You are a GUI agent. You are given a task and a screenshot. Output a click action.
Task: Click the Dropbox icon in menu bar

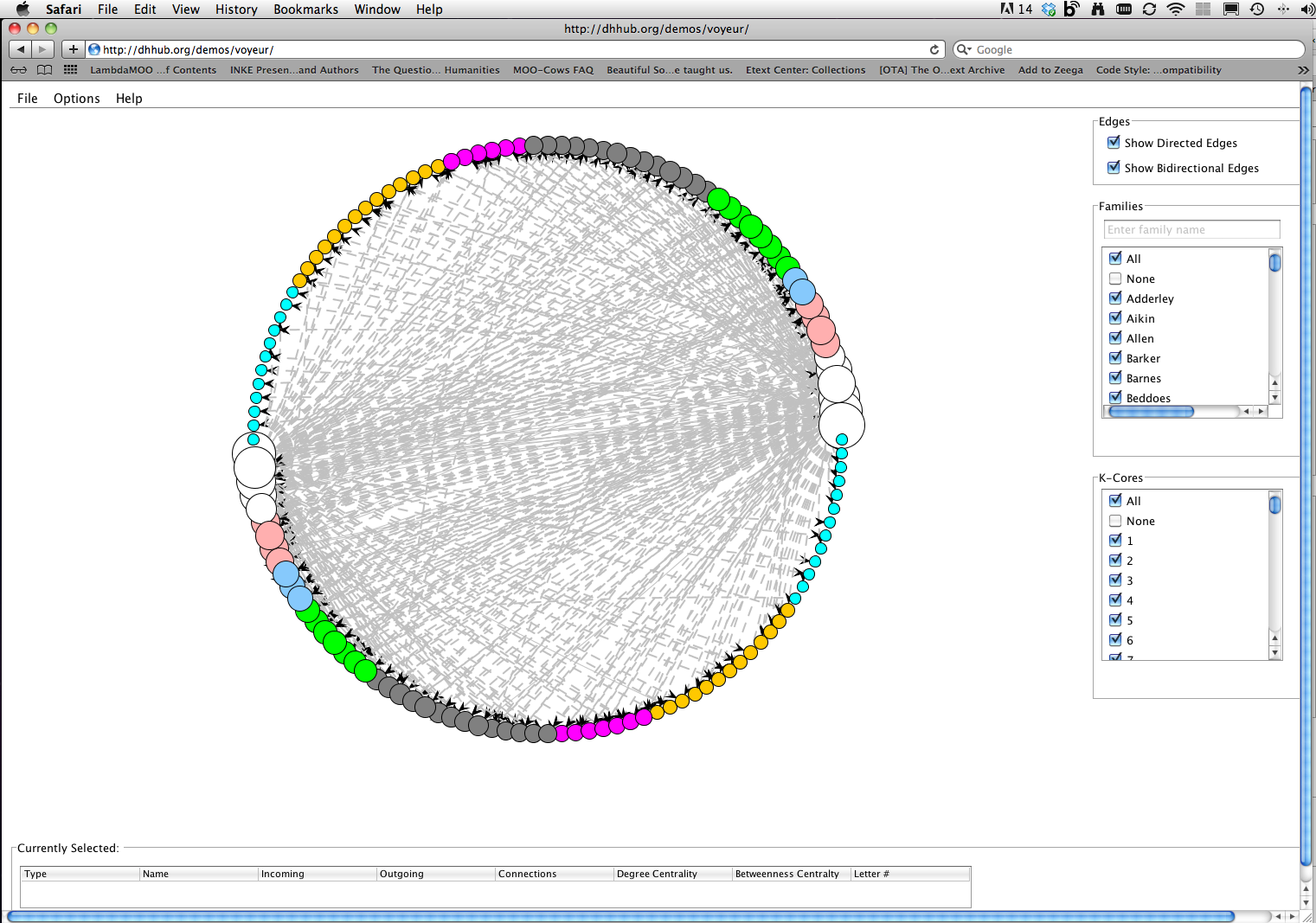(x=1049, y=9)
